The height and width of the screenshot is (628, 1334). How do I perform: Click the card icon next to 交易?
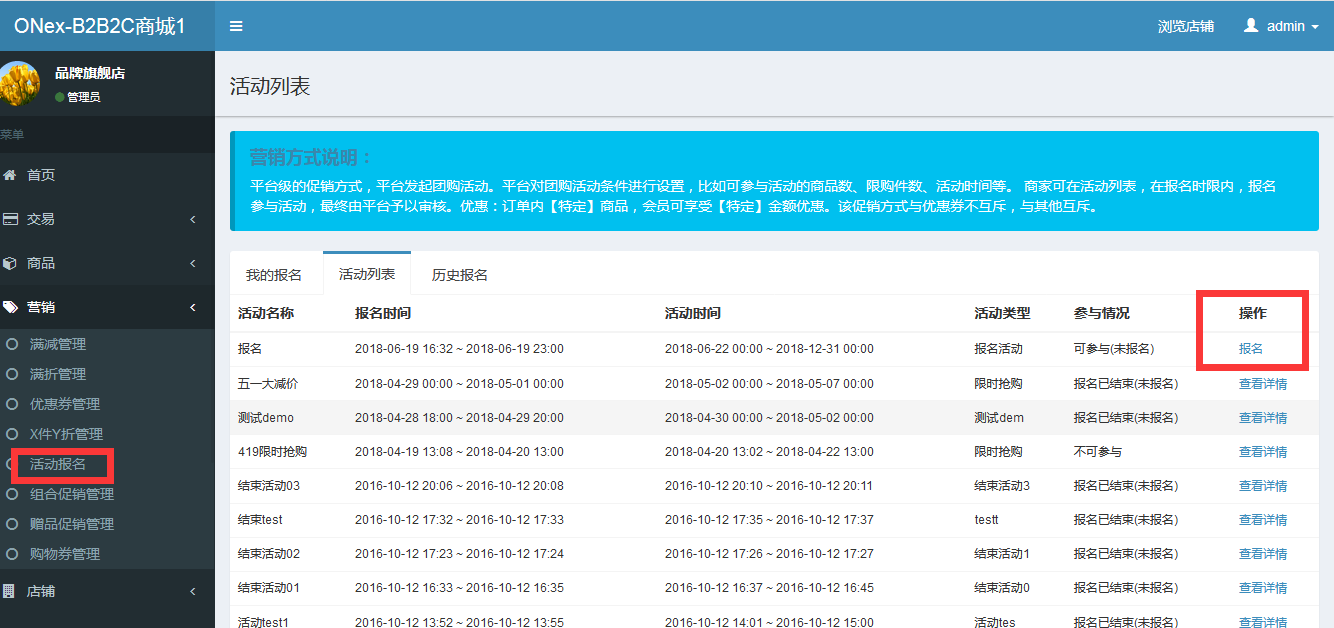pos(10,219)
